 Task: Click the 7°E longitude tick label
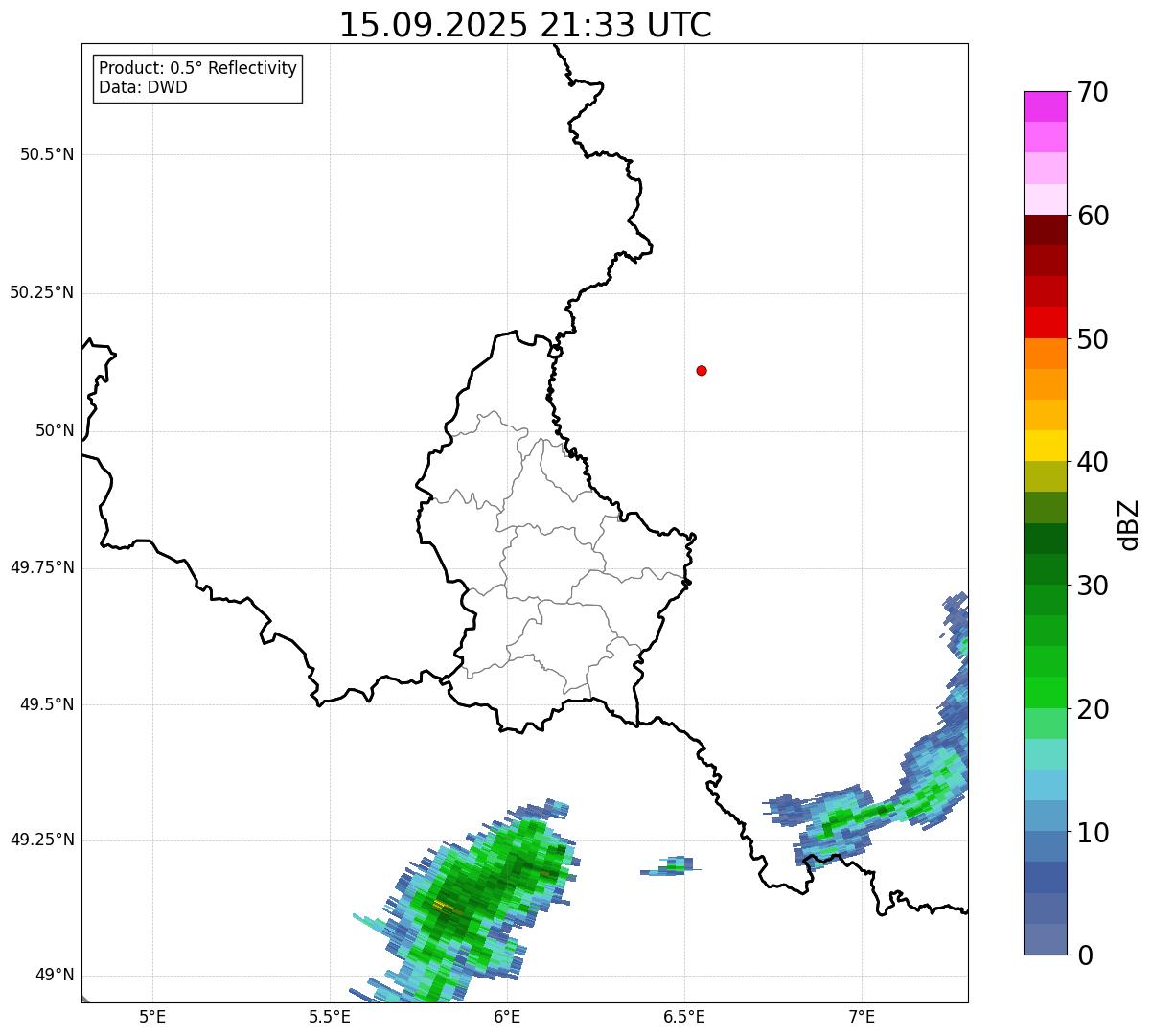pos(862,1017)
